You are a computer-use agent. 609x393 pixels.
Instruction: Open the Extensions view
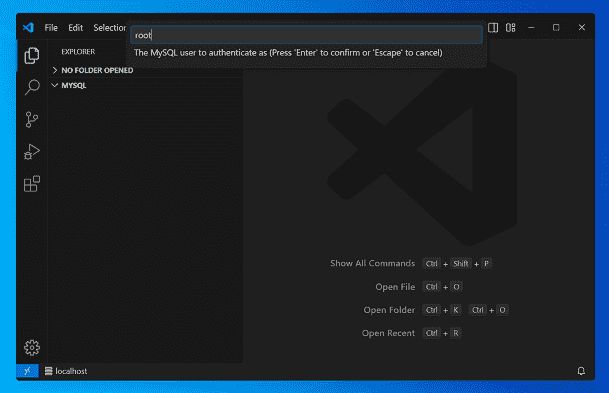[x=32, y=184]
